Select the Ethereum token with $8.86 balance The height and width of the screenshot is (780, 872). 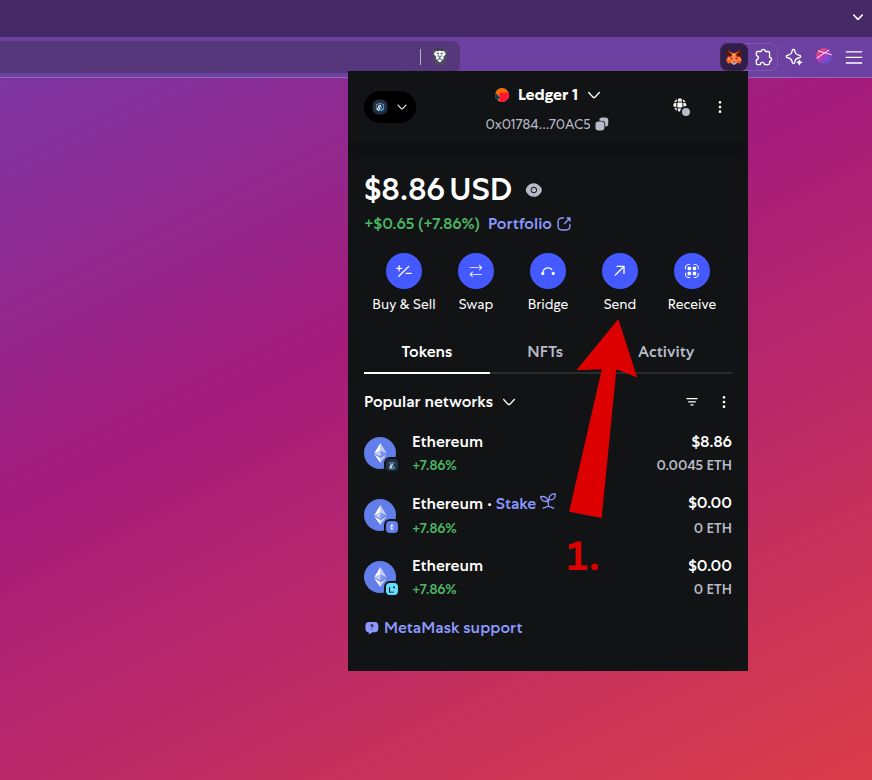coord(548,453)
